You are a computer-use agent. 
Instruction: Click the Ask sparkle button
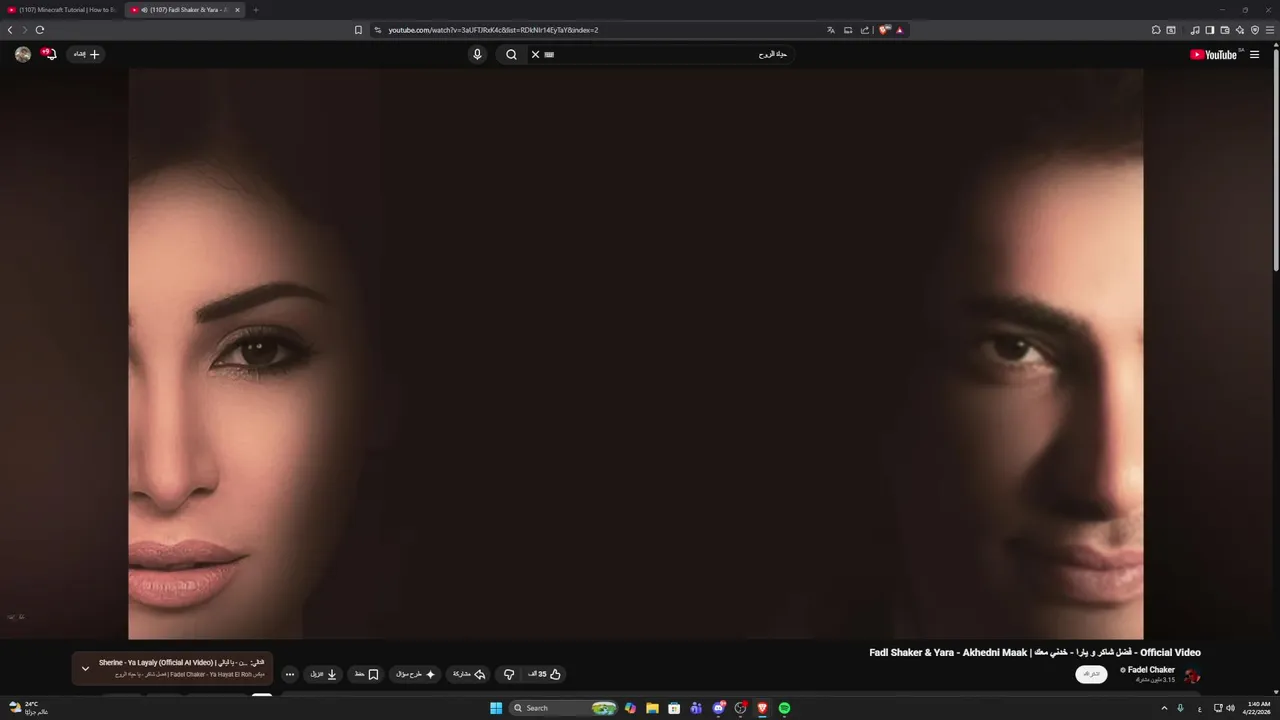[416, 674]
